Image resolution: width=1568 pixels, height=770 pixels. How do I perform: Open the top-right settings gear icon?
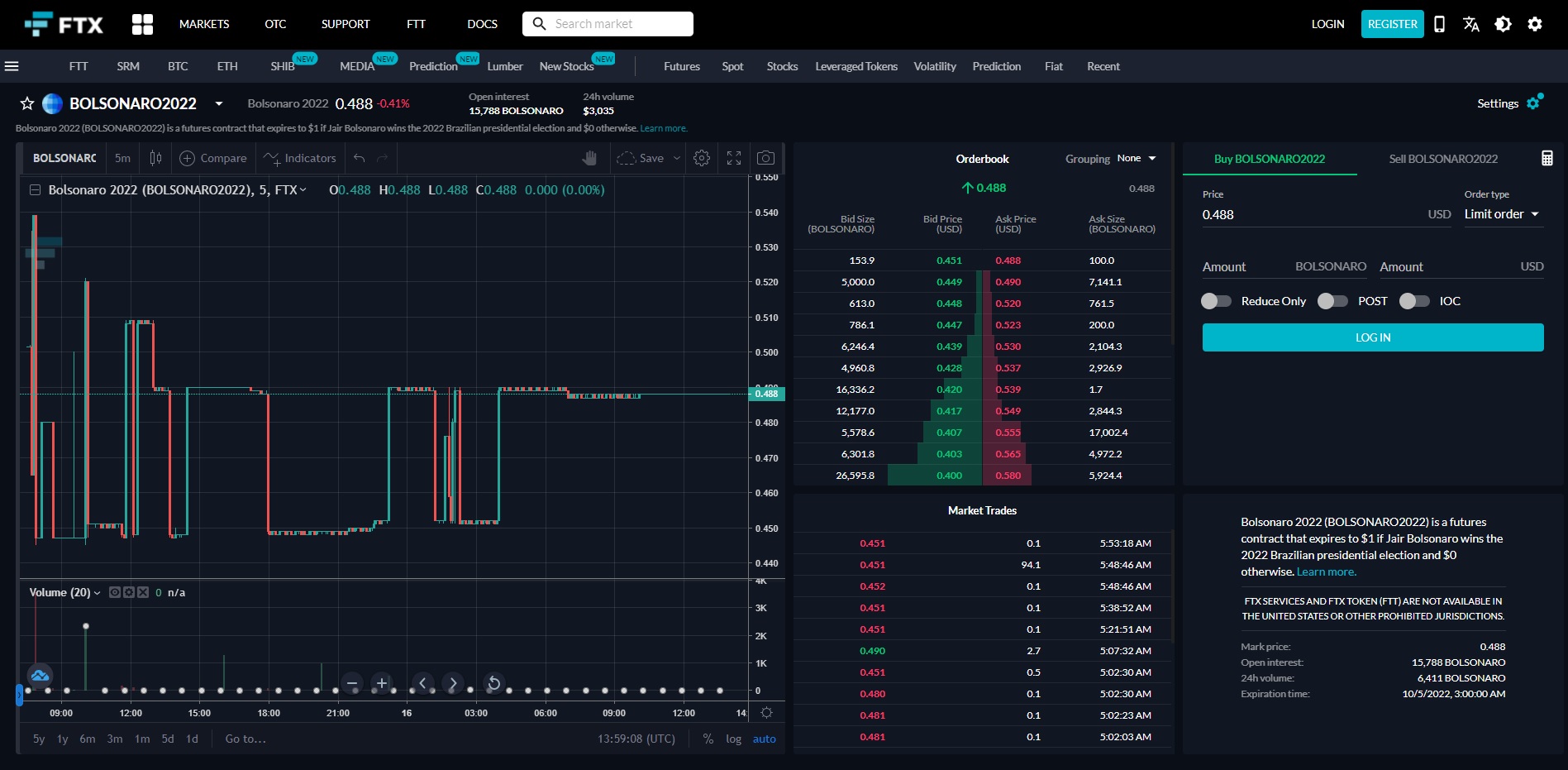click(x=1535, y=24)
